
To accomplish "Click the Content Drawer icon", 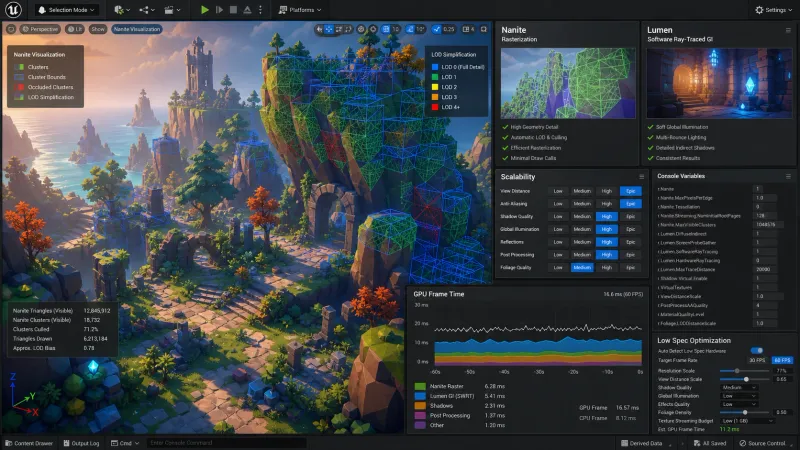I will [x=9, y=443].
